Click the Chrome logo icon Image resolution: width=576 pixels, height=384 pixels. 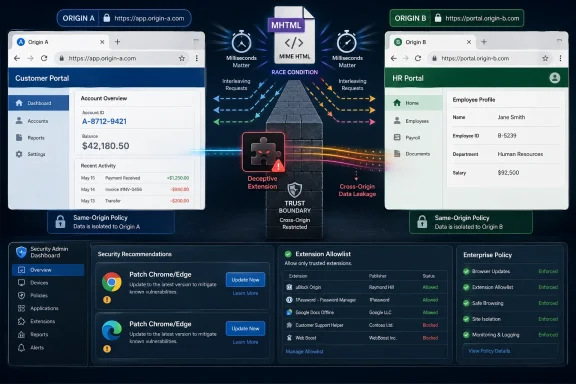coord(112,282)
